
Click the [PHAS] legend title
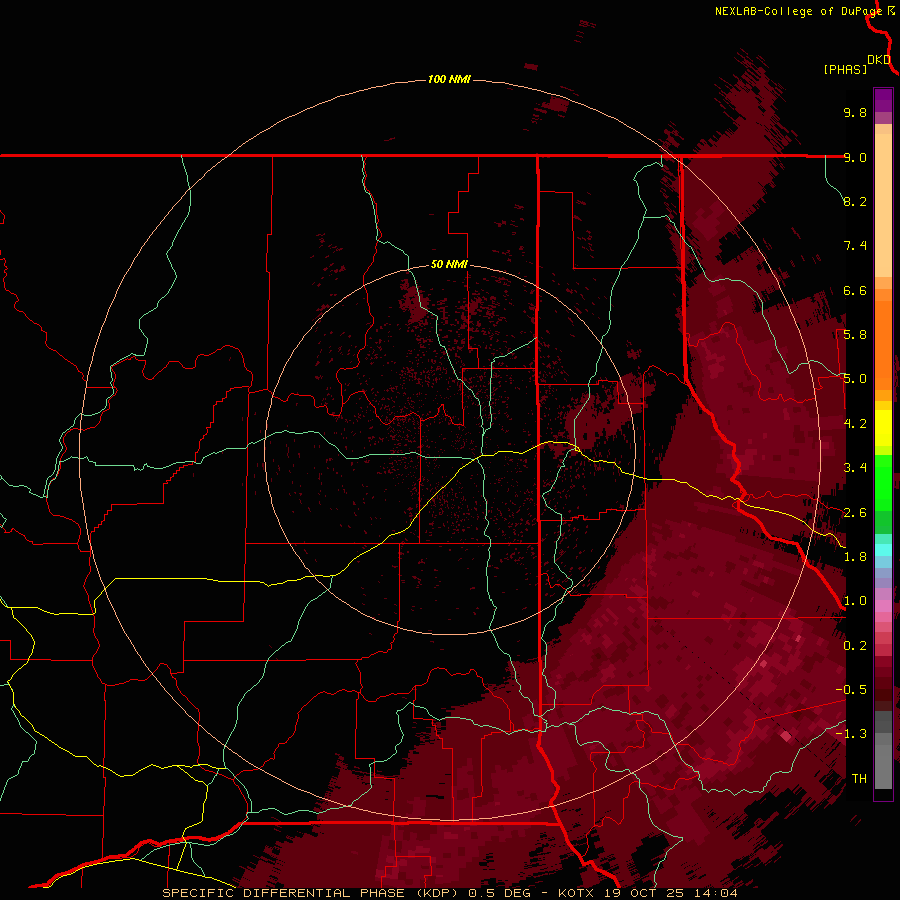click(845, 69)
